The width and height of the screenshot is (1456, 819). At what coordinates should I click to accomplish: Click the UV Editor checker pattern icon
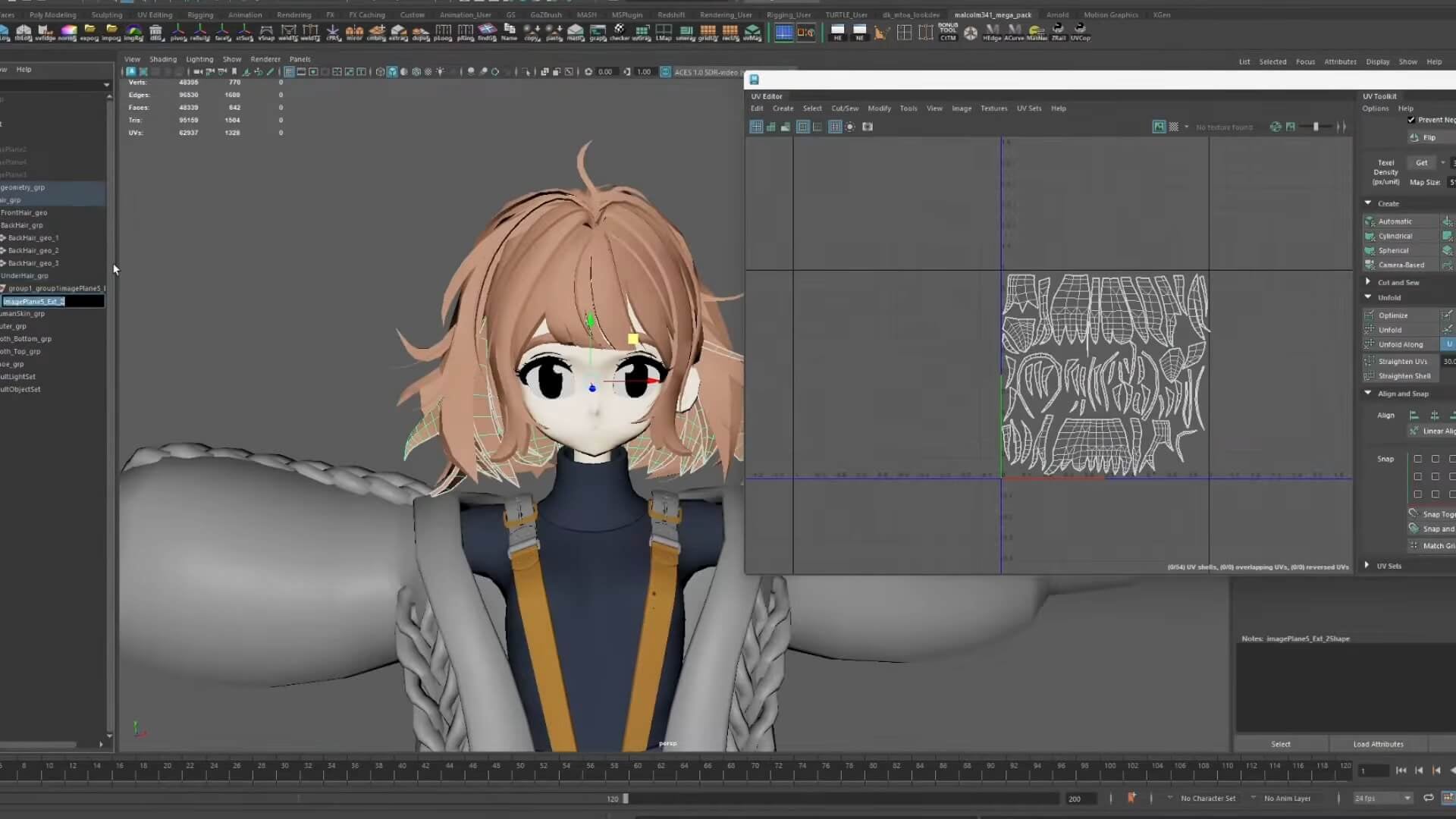pyautogui.click(x=1174, y=127)
